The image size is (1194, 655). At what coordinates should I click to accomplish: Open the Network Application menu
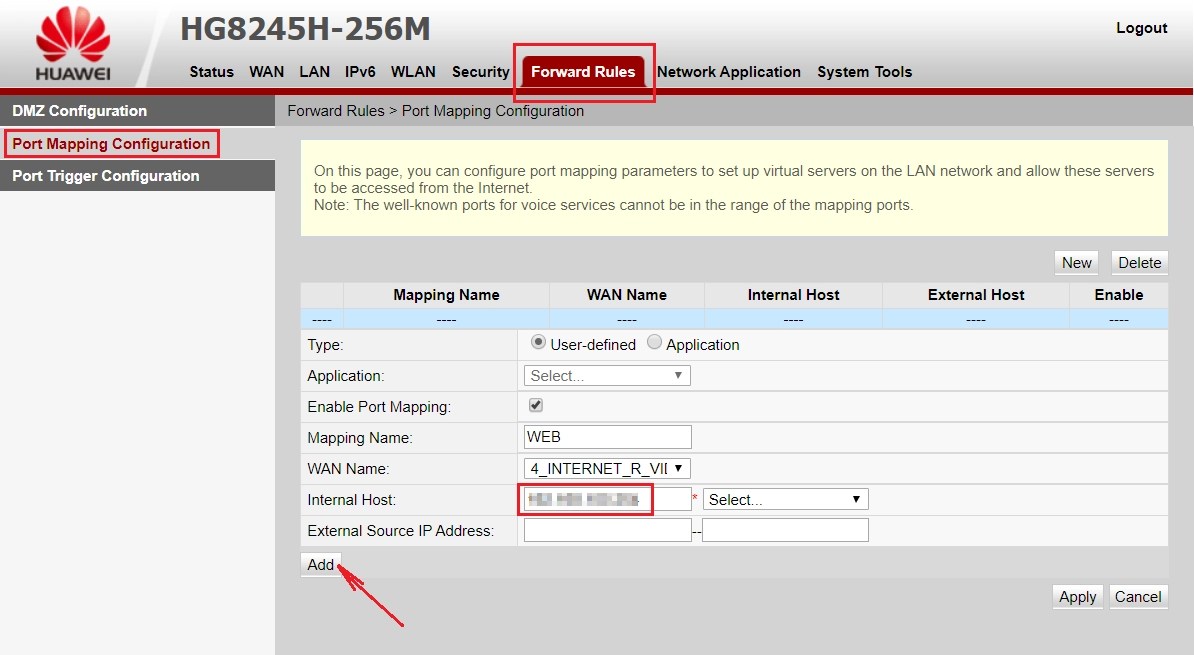click(x=729, y=71)
